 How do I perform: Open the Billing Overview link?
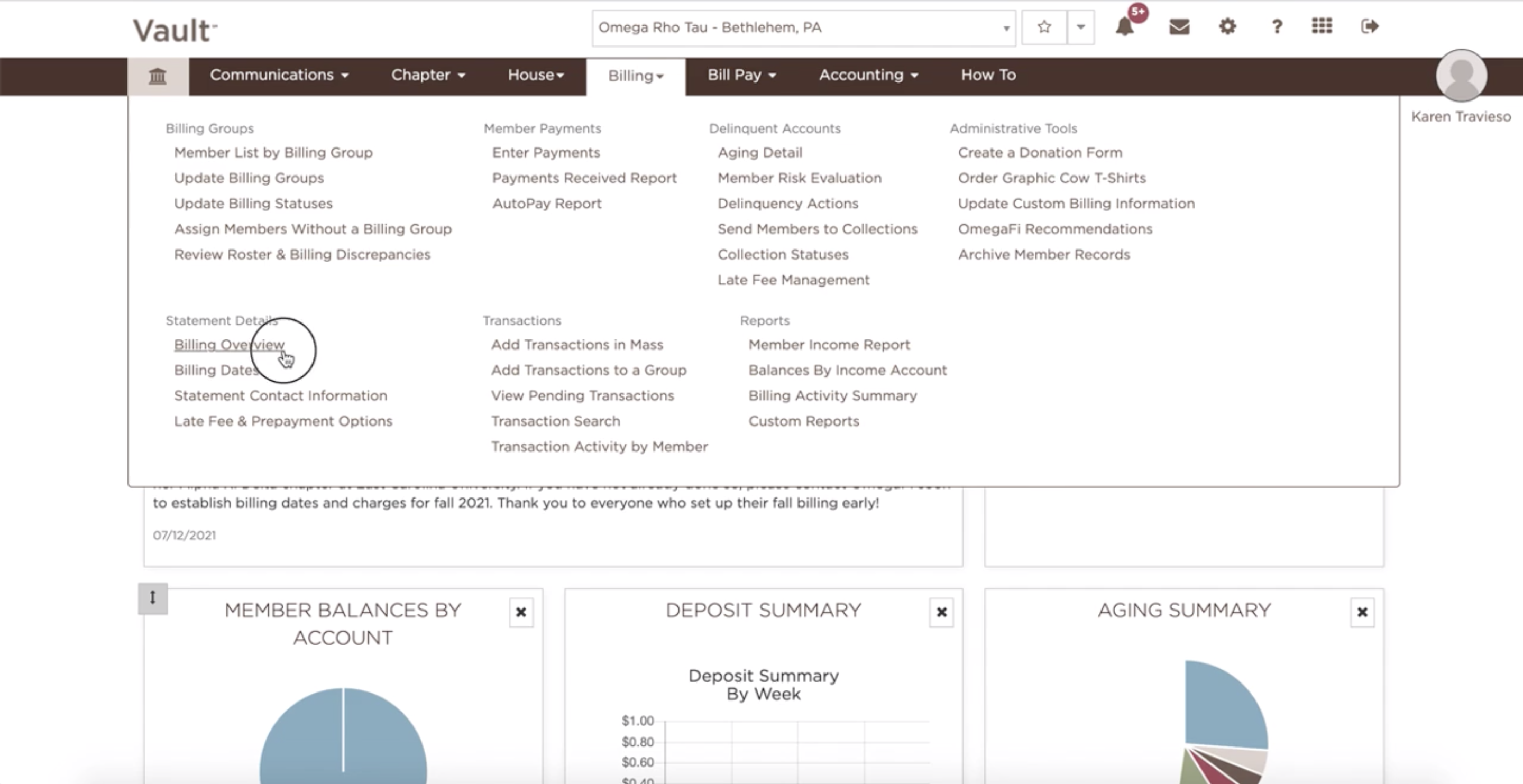tap(229, 345)
